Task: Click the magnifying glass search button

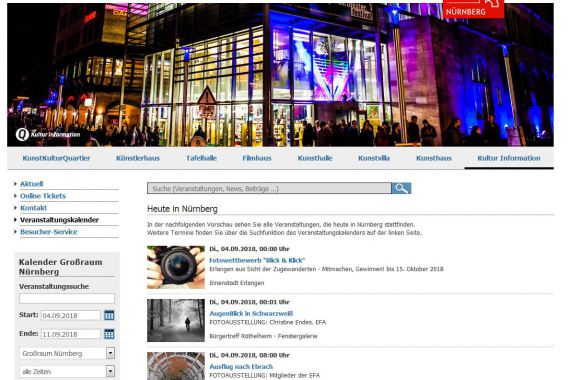Action: point(401,188)
